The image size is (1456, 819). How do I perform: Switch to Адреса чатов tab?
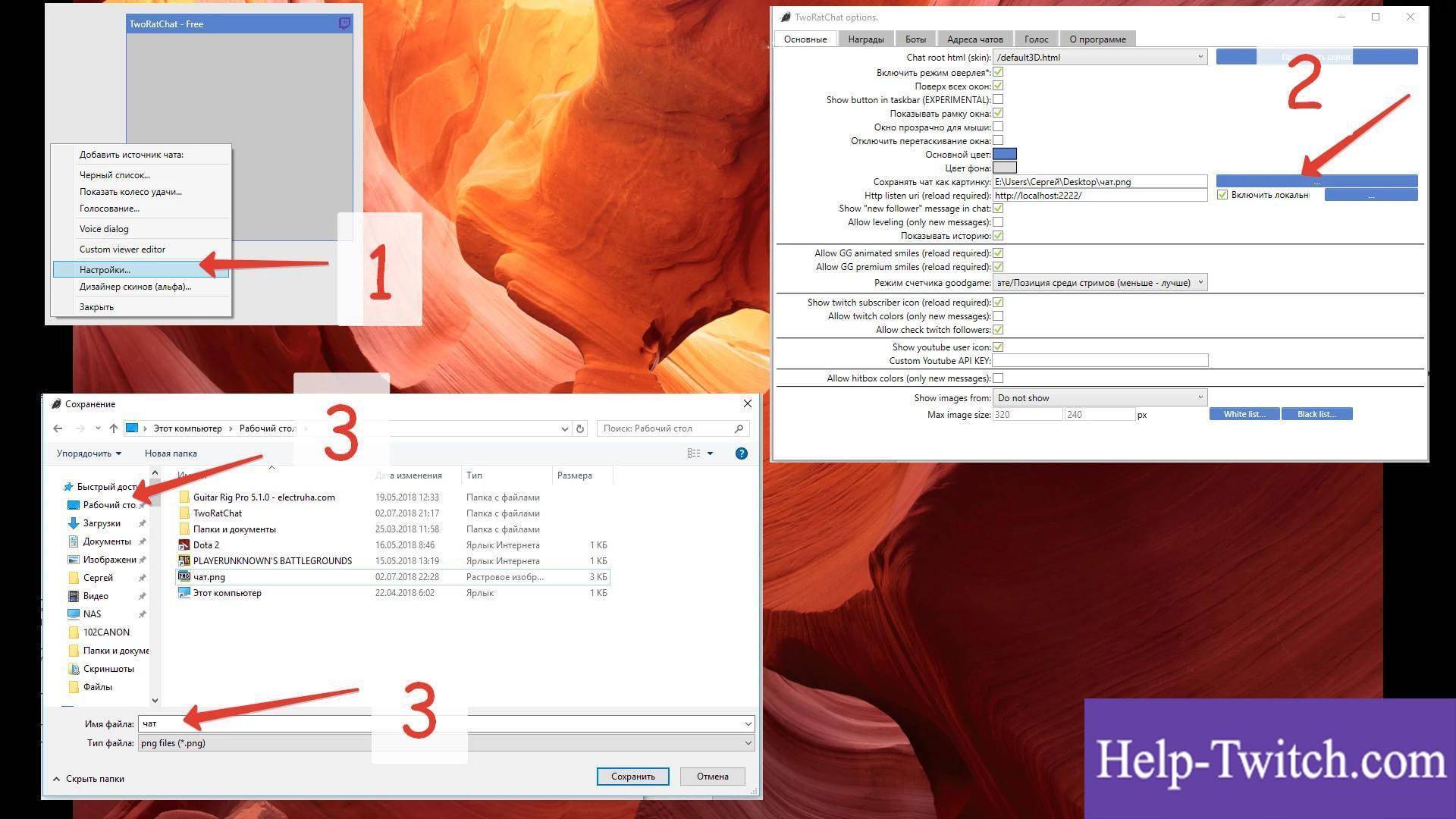click(x=974, y=39)
